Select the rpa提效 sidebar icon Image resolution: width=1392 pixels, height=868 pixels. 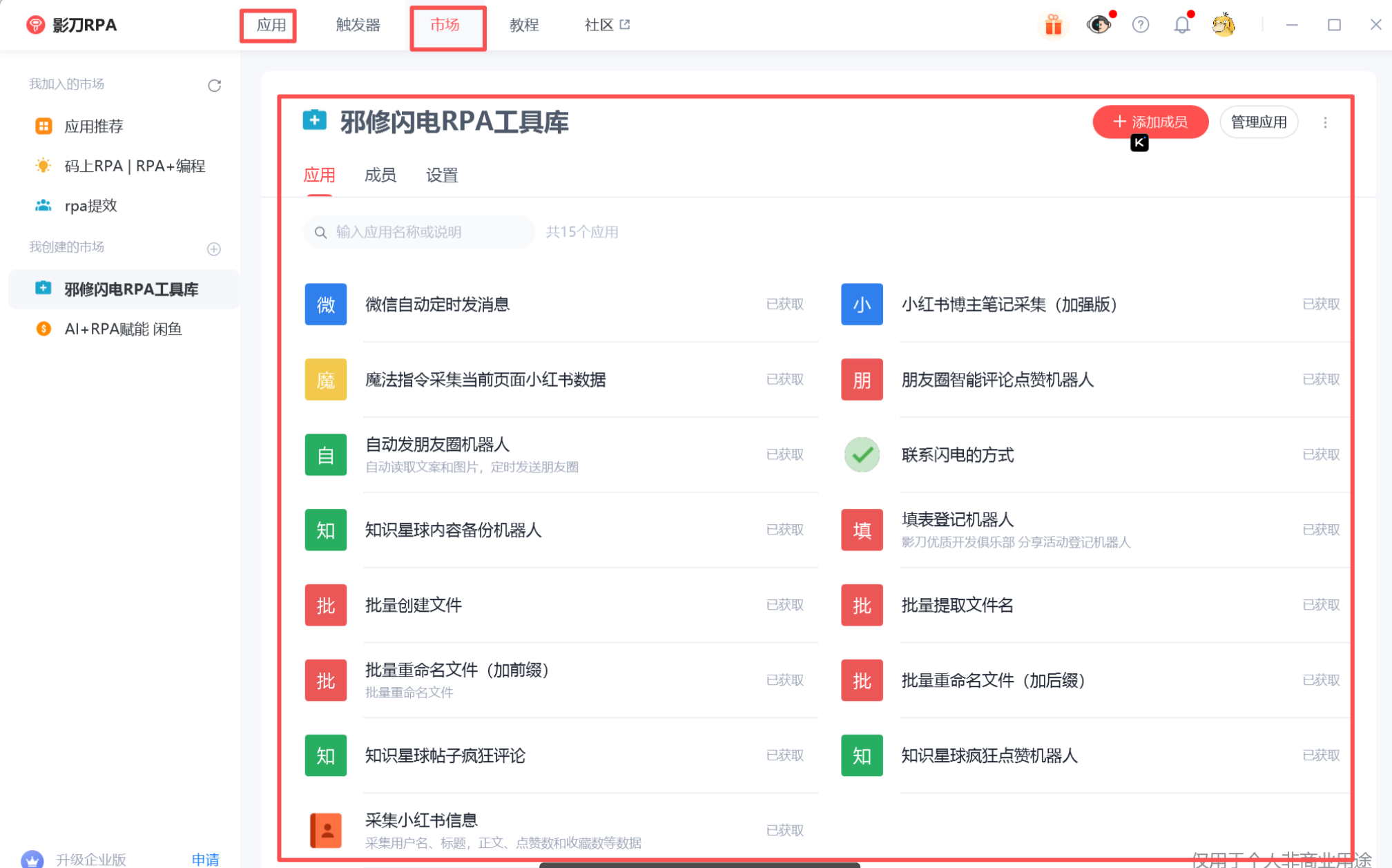43,205
